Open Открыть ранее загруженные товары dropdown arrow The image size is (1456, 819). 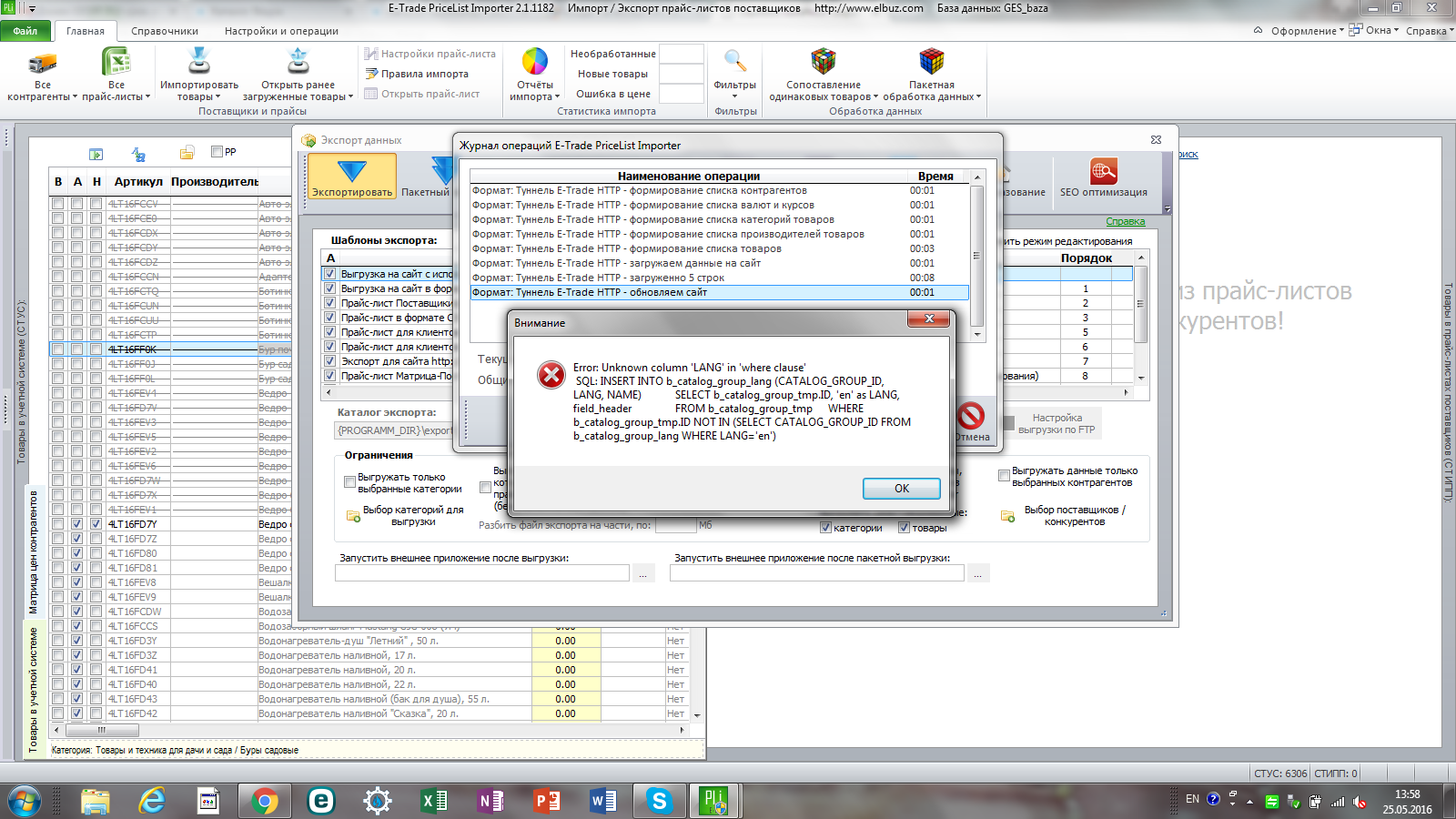[x=350, y=96]
